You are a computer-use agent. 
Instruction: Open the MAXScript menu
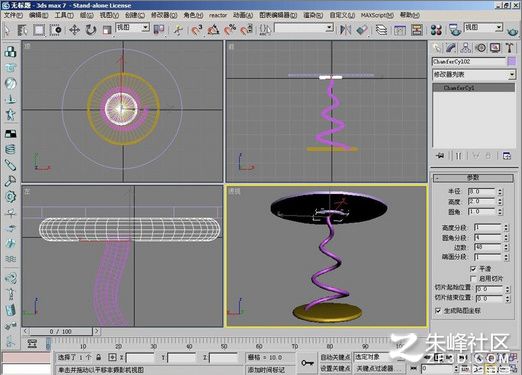(x=377, y=15)
